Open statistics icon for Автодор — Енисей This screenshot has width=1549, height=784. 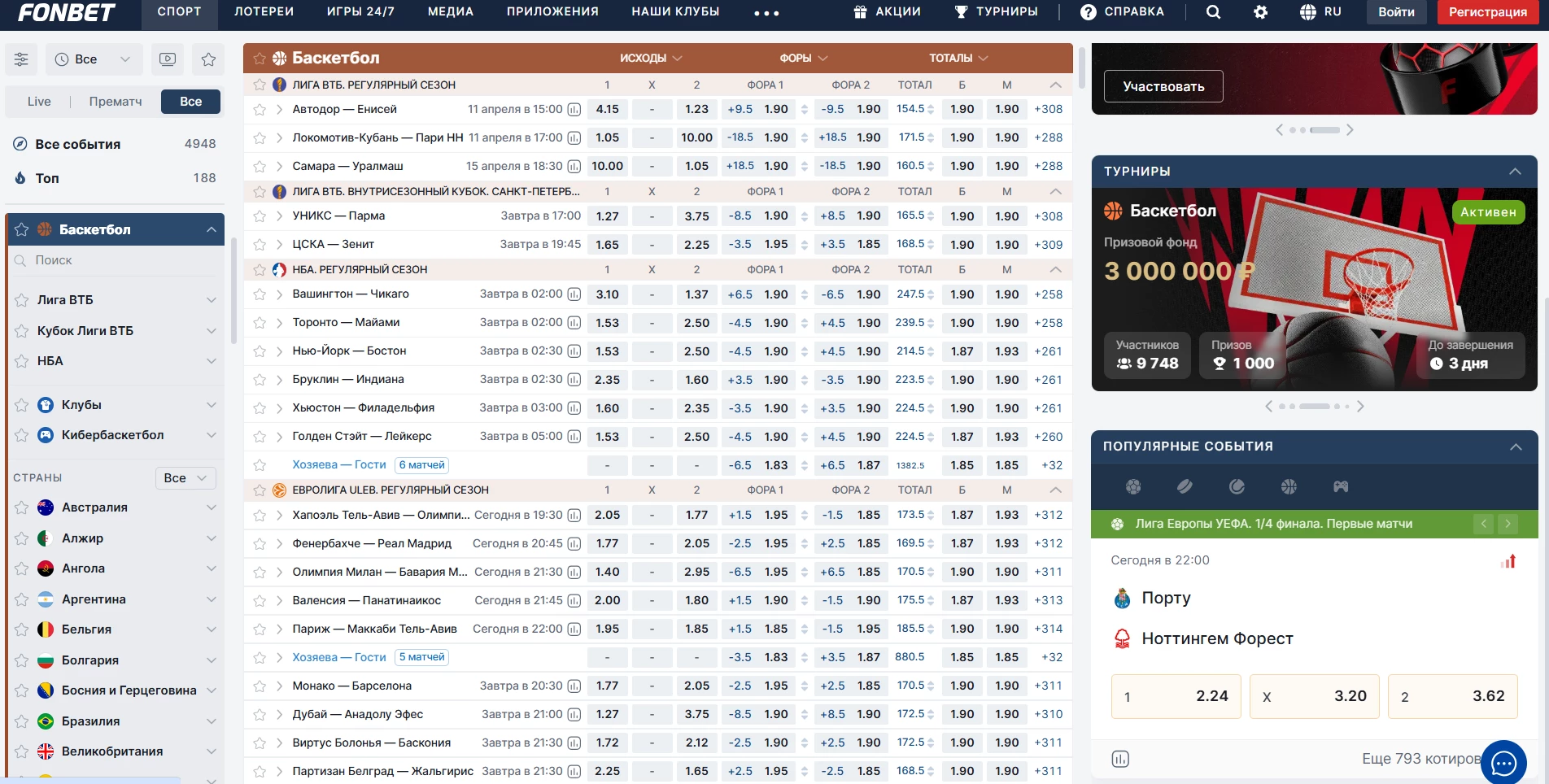tap(574, 110)
